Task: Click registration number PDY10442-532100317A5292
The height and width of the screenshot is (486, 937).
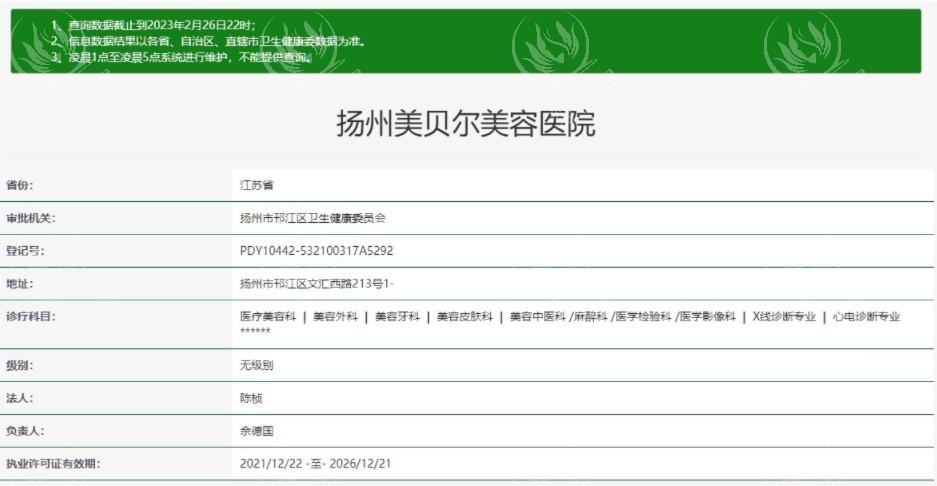Action: [x=317, y=251]
